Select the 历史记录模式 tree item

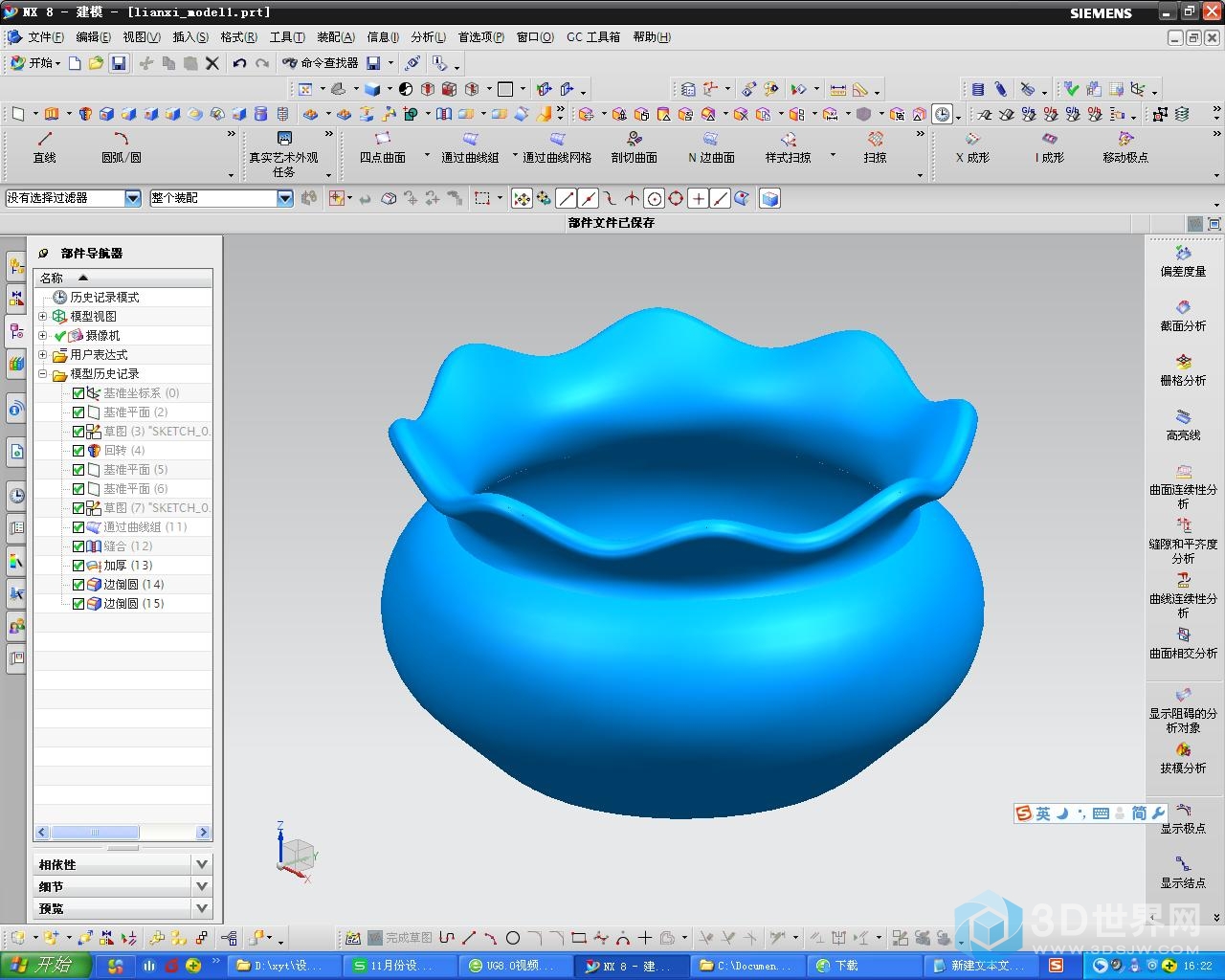point(104,298)
